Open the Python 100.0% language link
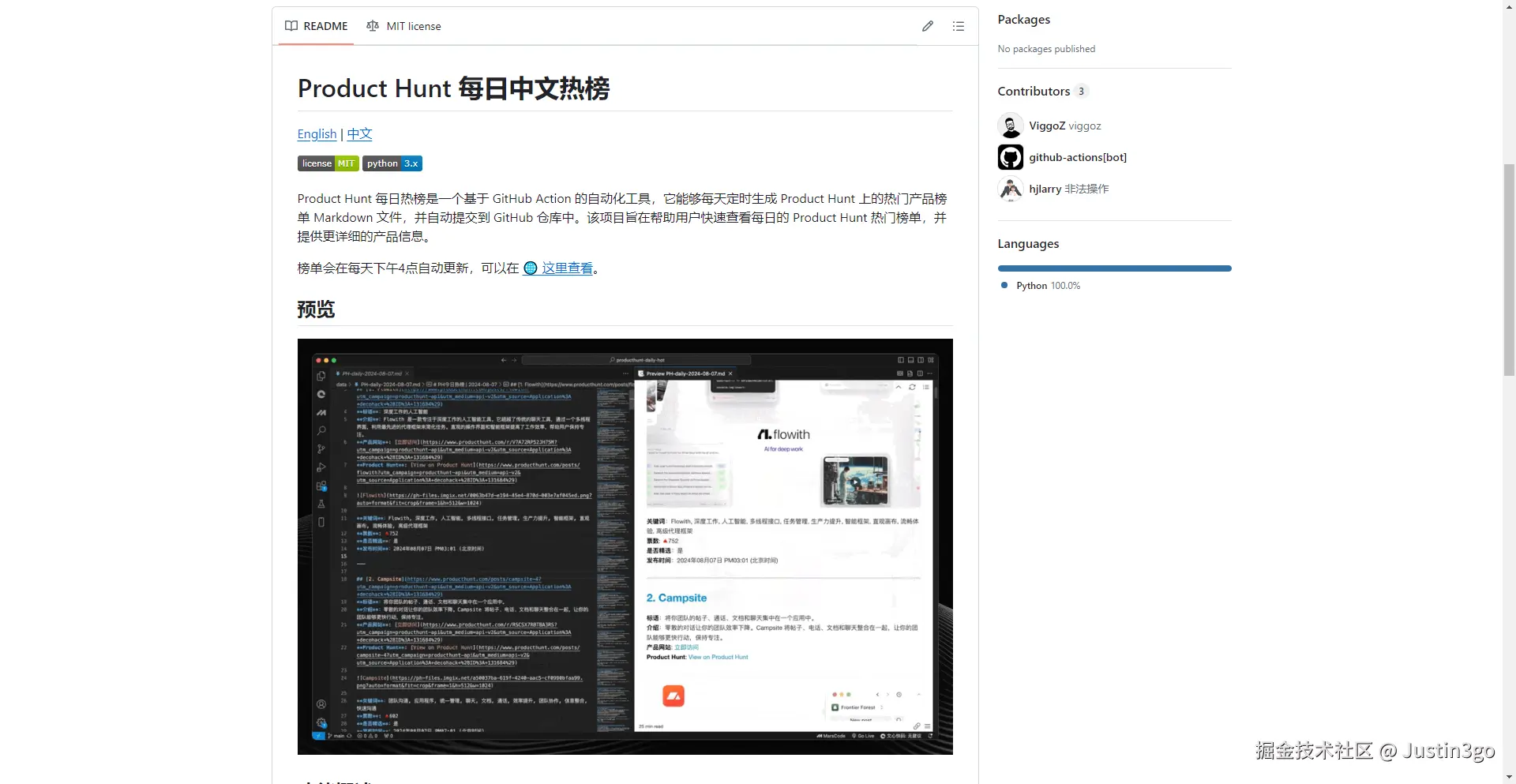 [1048, 286]
